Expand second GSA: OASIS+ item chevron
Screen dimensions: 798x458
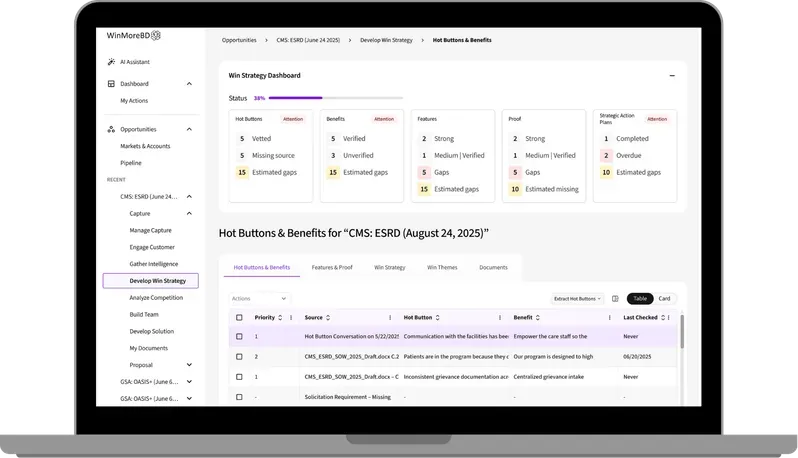click(x=189, y=398)
